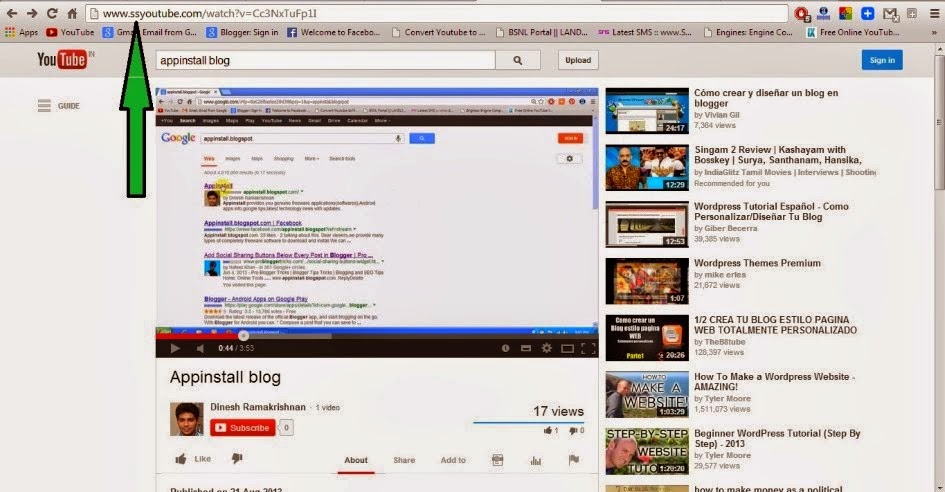Viewport: 945px width, 492px height.
Task: Select the About tab
Action: tap(356, 460)
